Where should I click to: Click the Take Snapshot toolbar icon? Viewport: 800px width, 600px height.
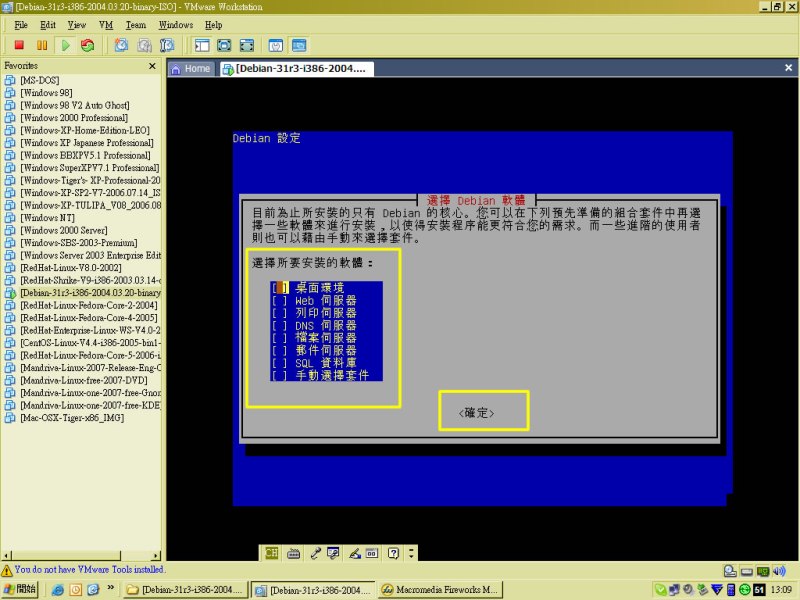click(121, 45)
